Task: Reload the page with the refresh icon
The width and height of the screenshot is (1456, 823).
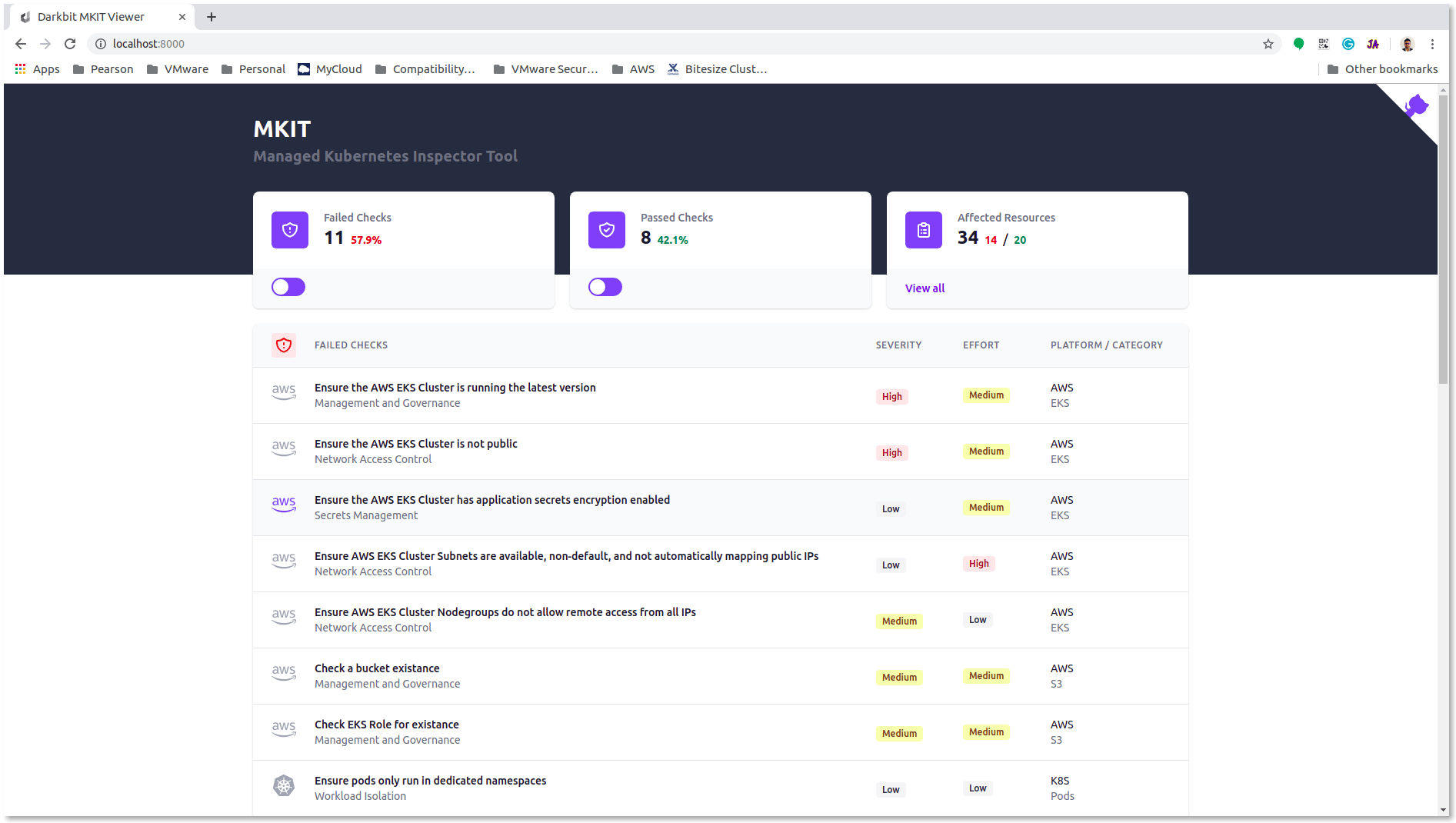Action: [x=70, y=44]
